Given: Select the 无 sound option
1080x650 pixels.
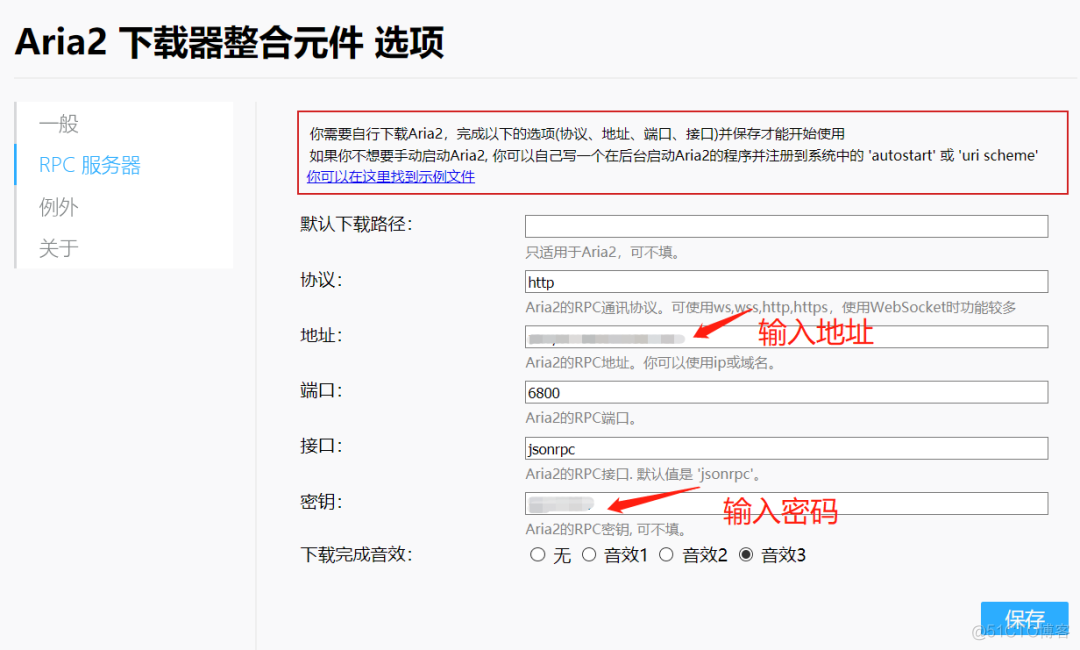Looking at the screenshot, I should pos(537,554).
